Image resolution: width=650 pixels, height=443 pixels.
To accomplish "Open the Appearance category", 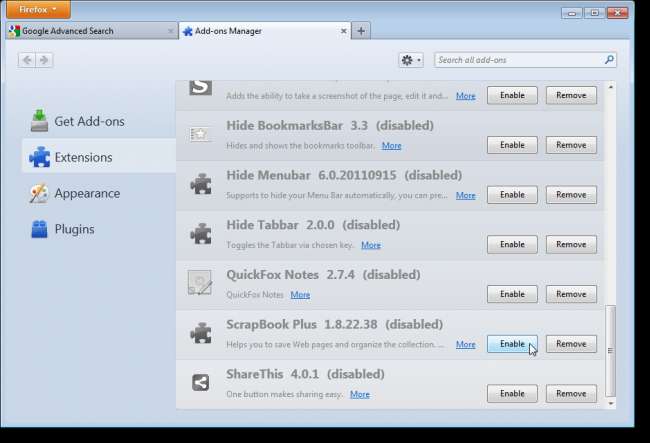I will [x=99, y=194].
